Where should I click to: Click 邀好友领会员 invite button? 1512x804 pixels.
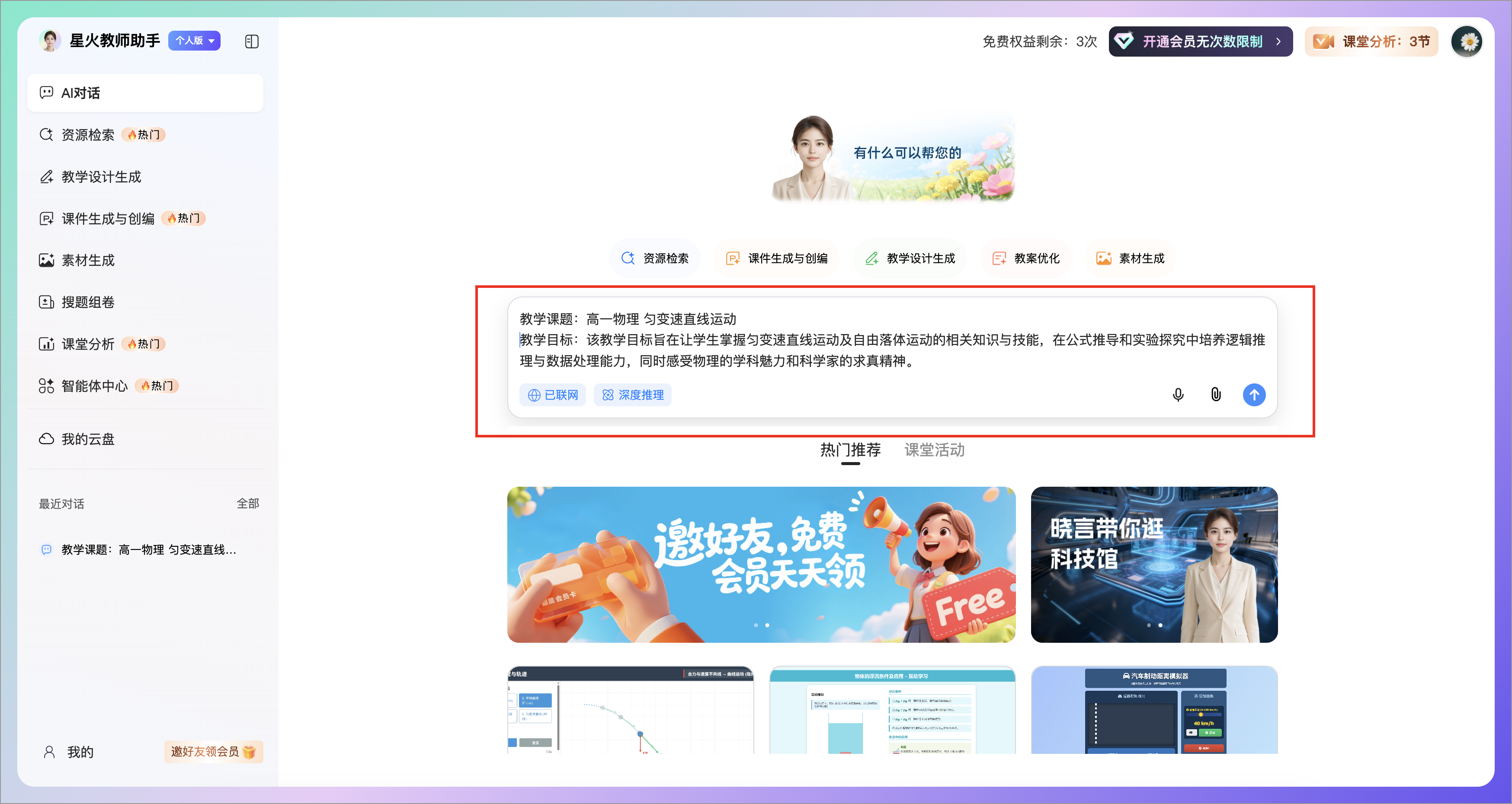(213, 751)
